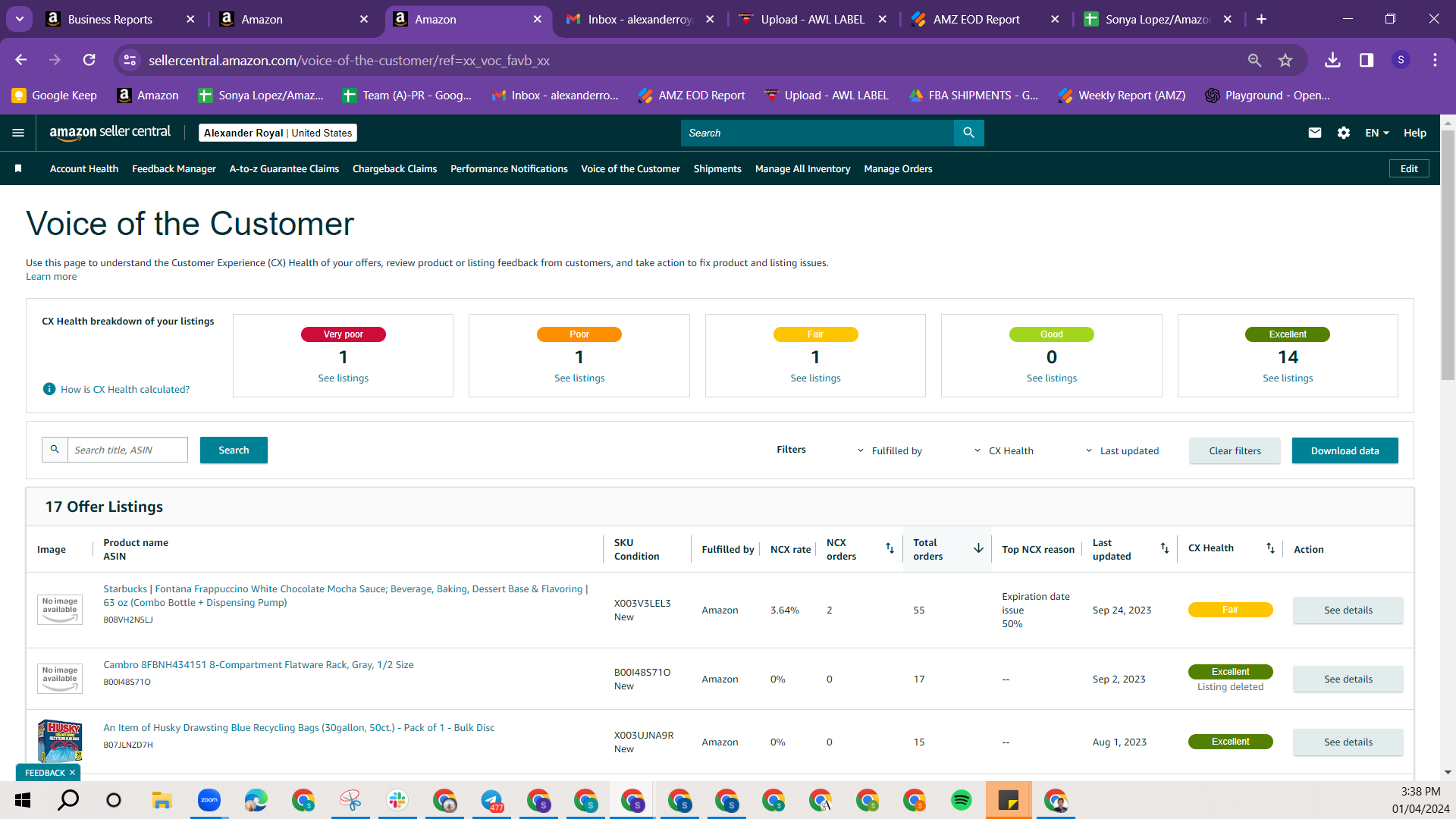Image resolution: width=1456 pixels, height=819 pixels.
Task: Click the Amazon Seller Central logo
Action: tap(110, 133)
